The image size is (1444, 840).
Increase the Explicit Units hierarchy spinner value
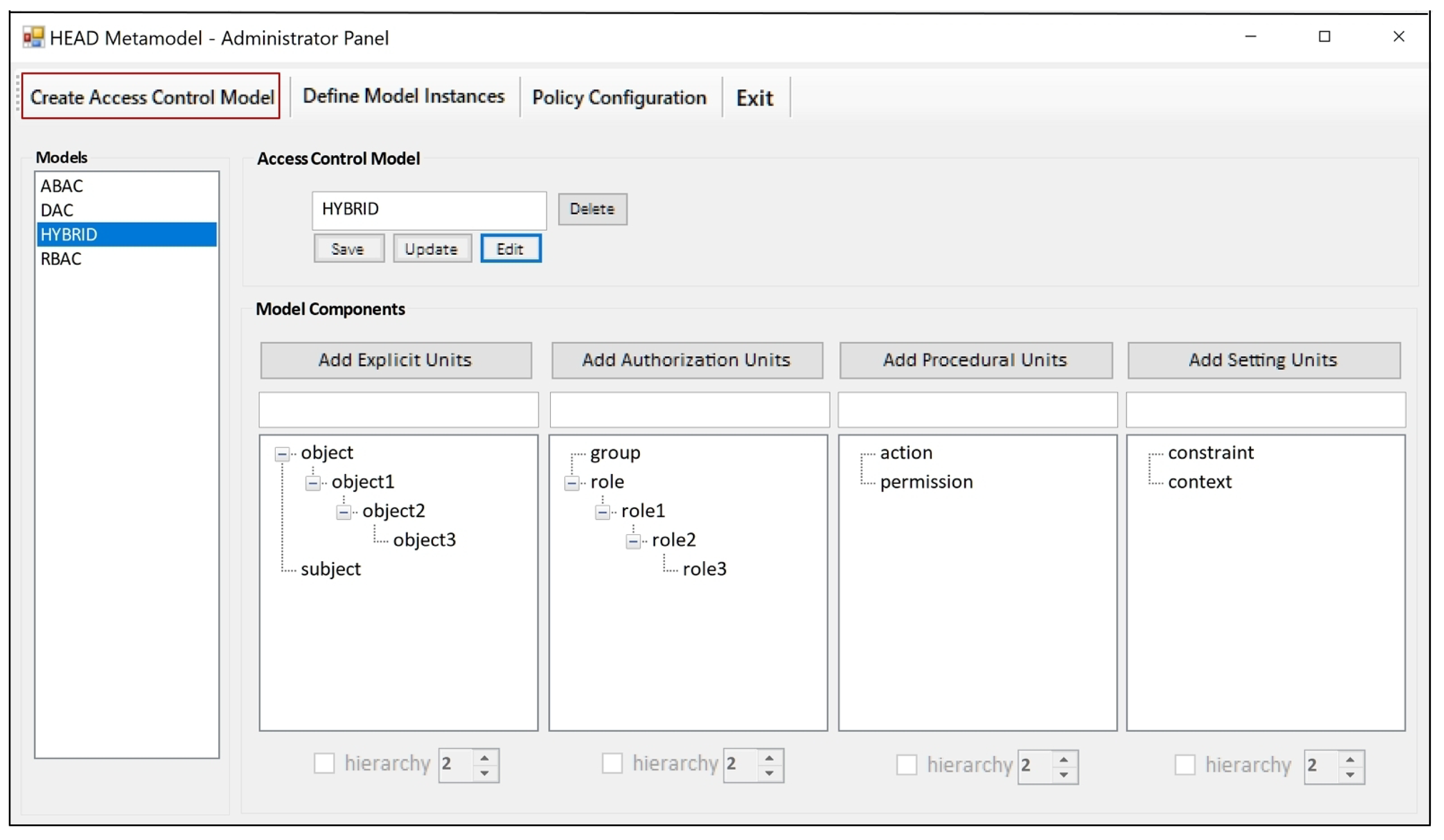484,758
